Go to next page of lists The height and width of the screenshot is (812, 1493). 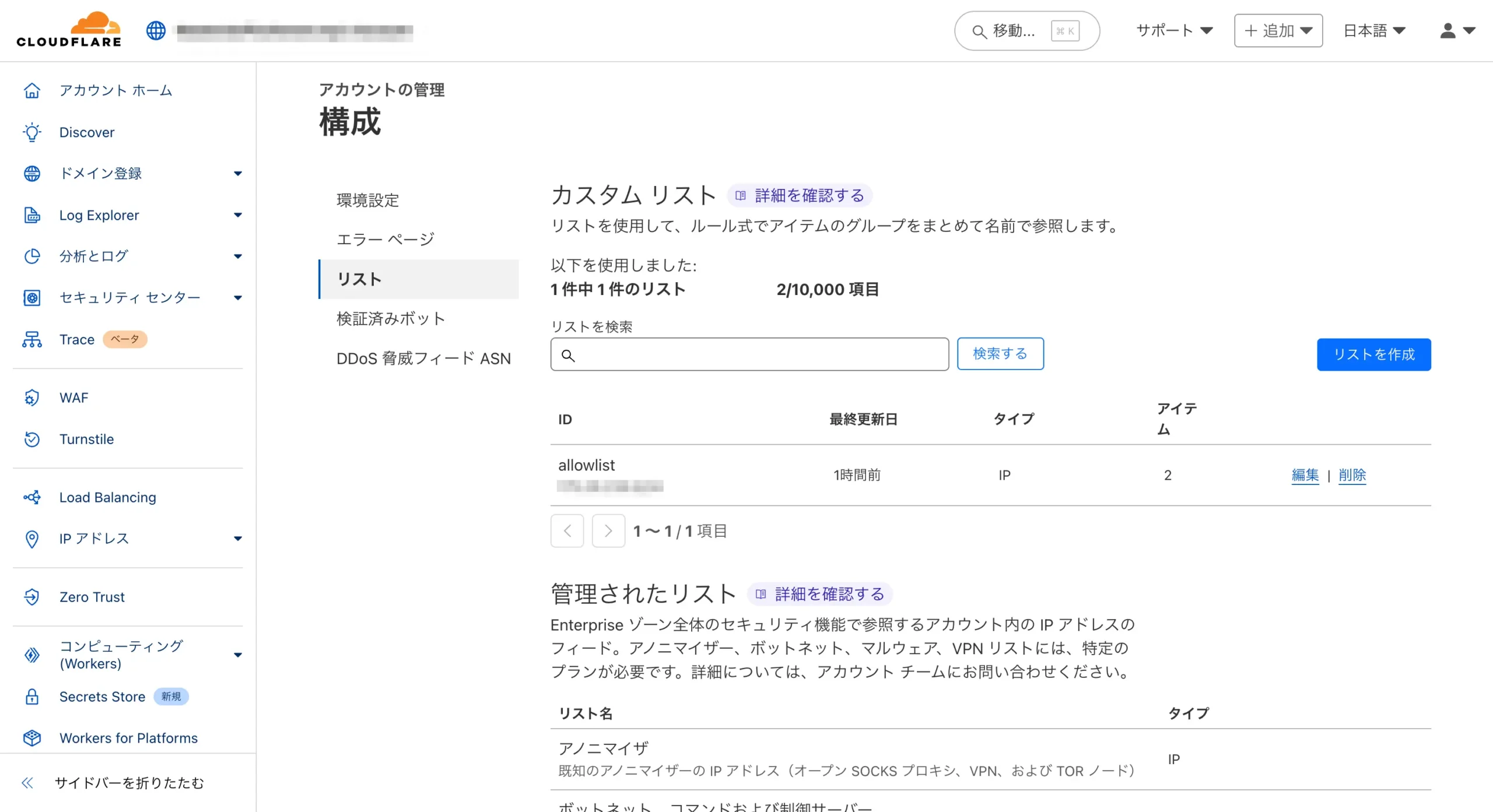(608, 531)
